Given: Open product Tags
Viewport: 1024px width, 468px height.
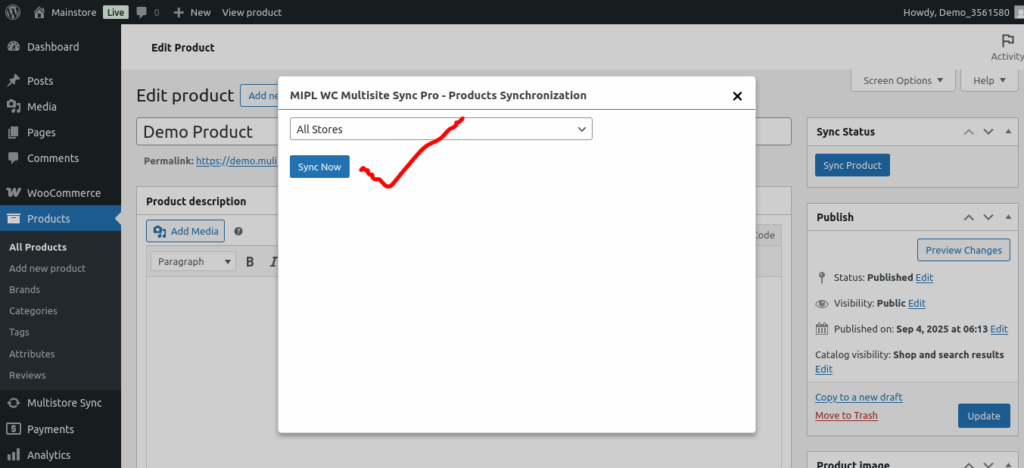Looking at the screenshot, I should pyautogui.click(x=19, y=332).
